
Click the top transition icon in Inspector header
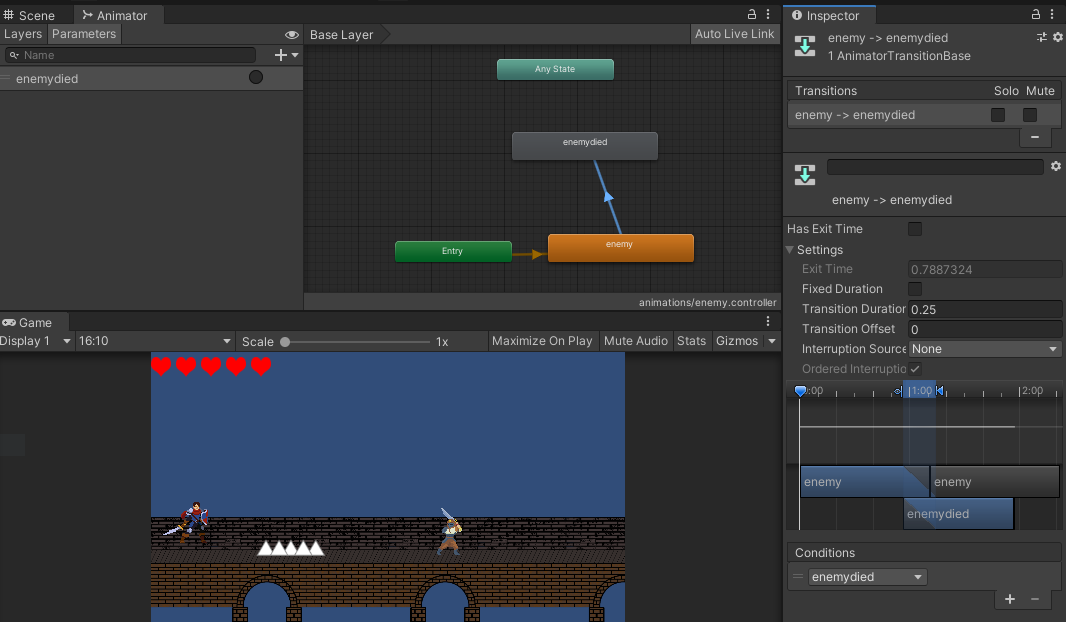(805, 46)
